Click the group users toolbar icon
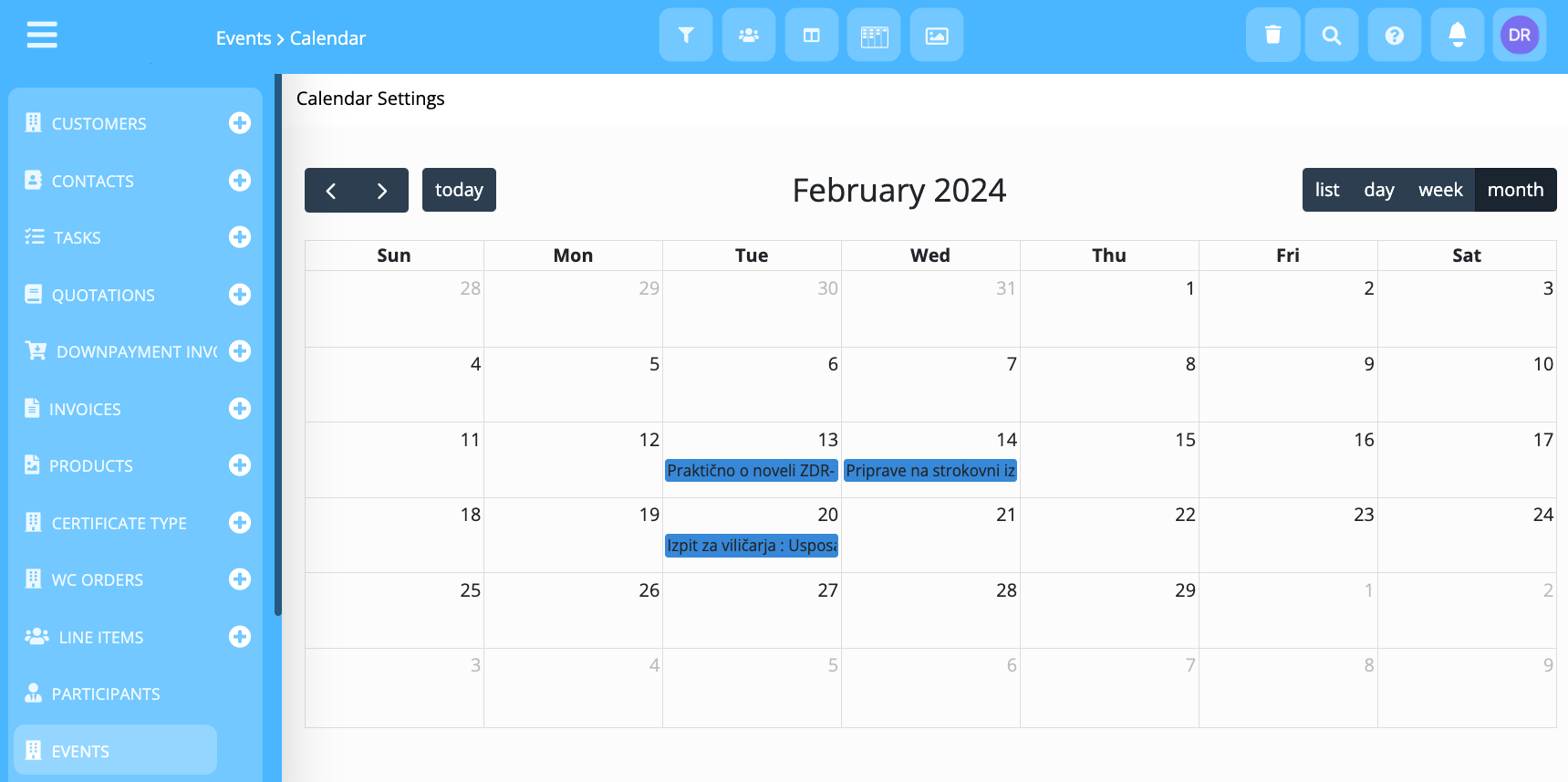The height and width of the screenshot is (782, 1568). 748,36
